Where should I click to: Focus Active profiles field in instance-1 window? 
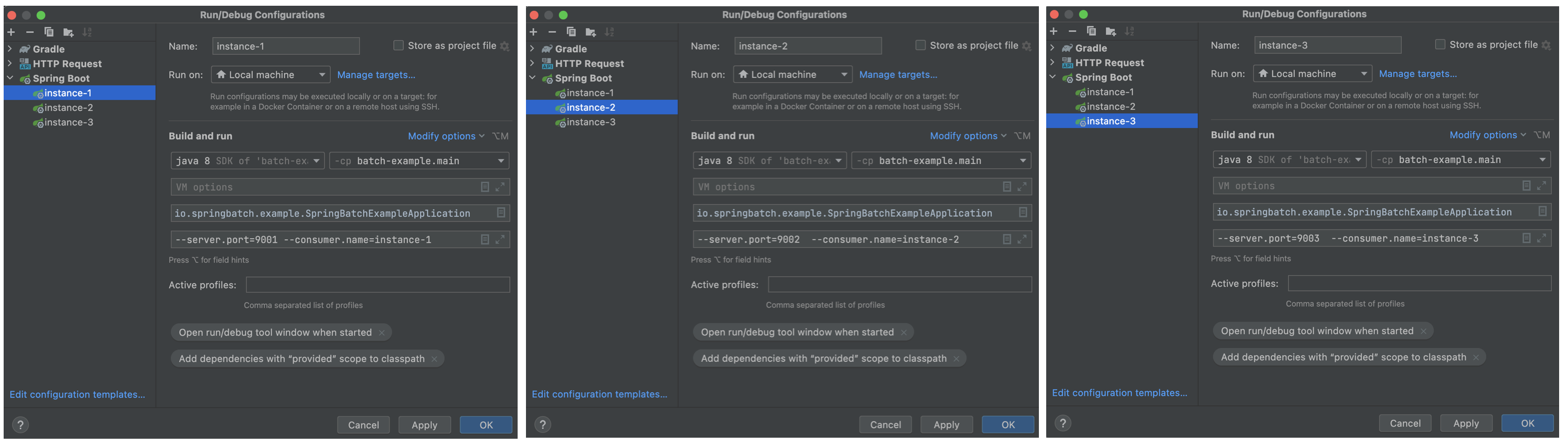click(x=378, y=285)
